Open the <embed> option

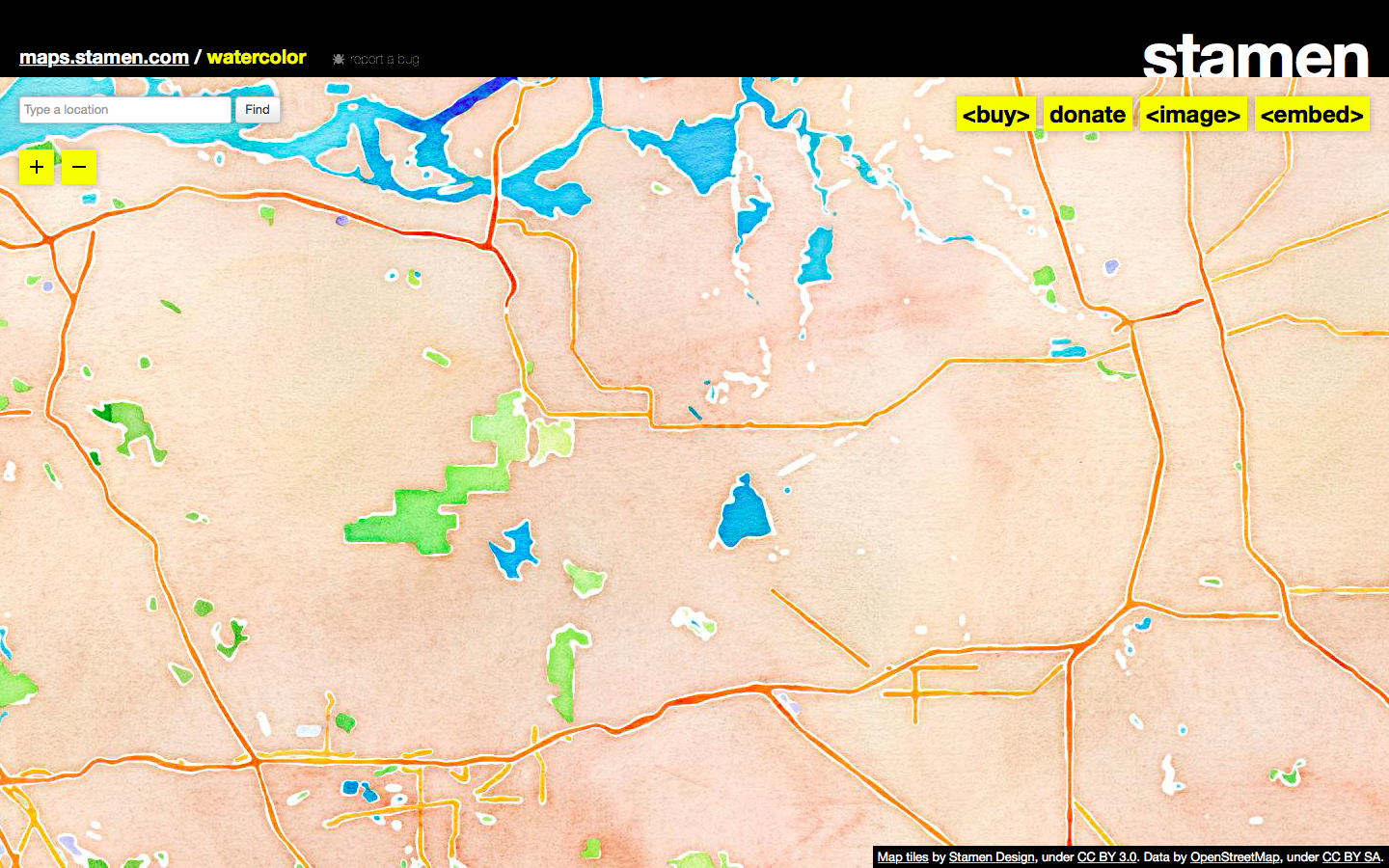pyautogui.click(x=1312, y=115)
